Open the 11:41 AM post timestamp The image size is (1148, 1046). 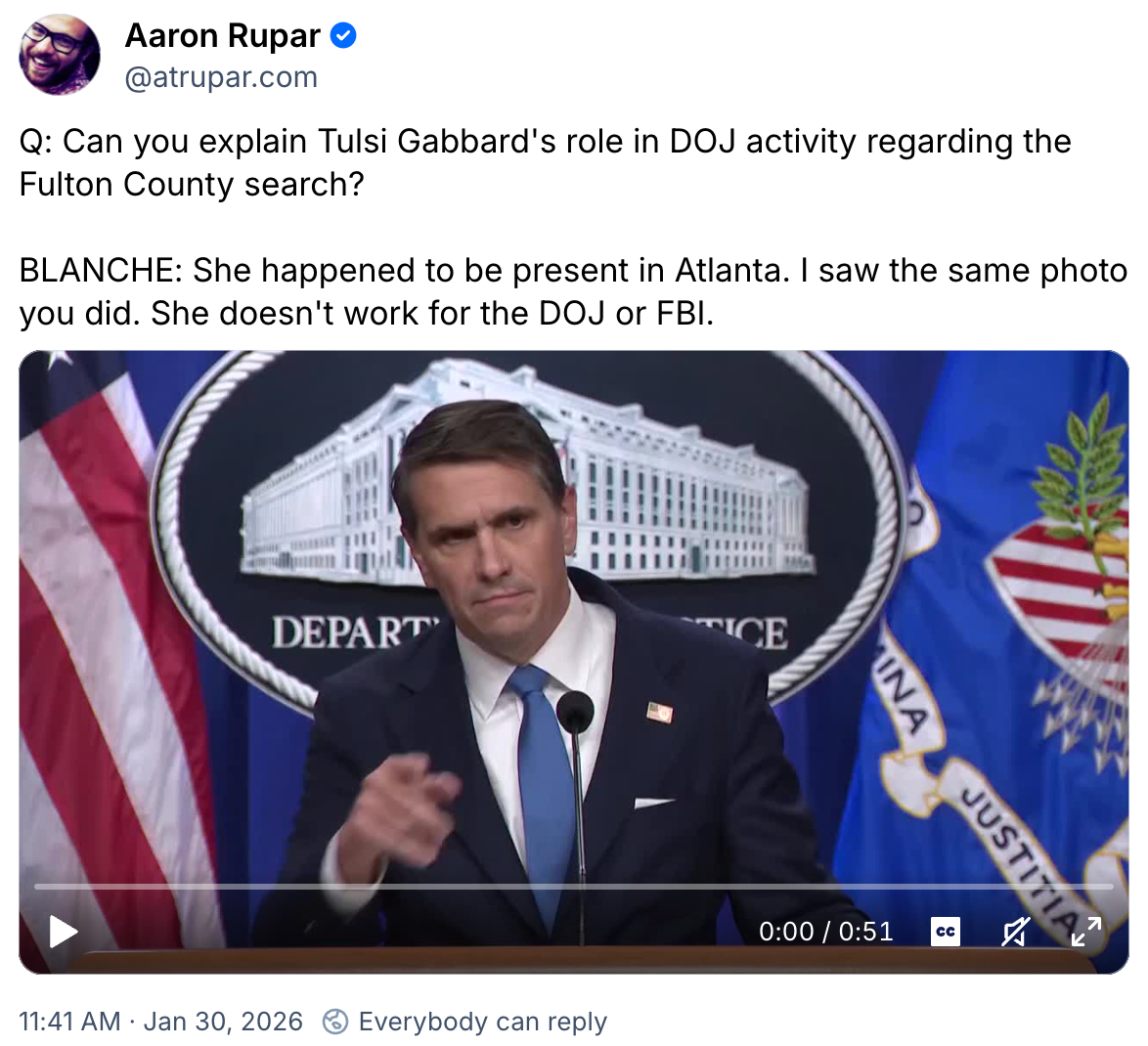[69, 1022]
